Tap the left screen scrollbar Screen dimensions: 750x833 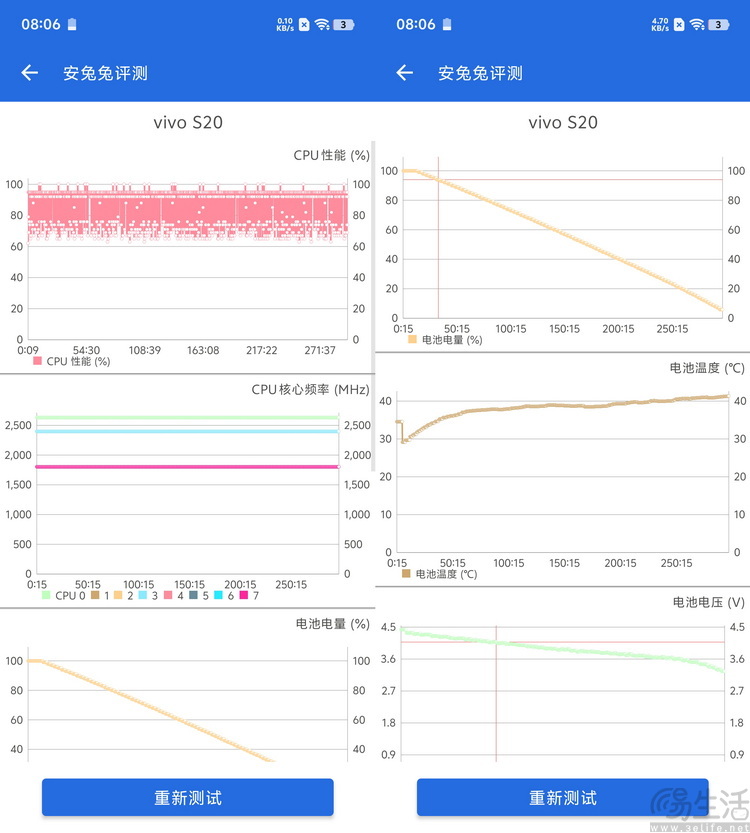click(373, 305)
